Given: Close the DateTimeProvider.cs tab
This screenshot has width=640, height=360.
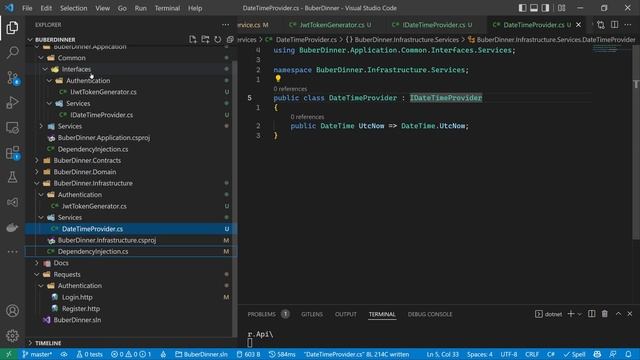Looking at the screenshot, I should [578, 25].
